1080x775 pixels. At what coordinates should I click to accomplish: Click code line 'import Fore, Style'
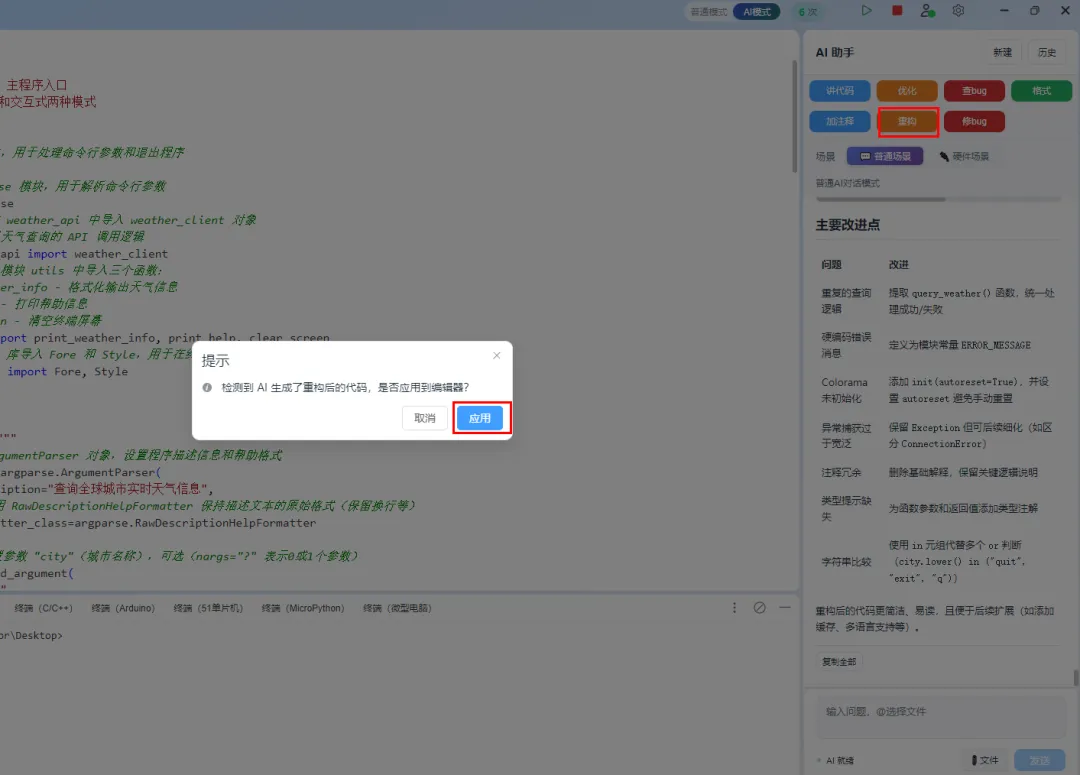pyautogui.click(x=68, y=371)
